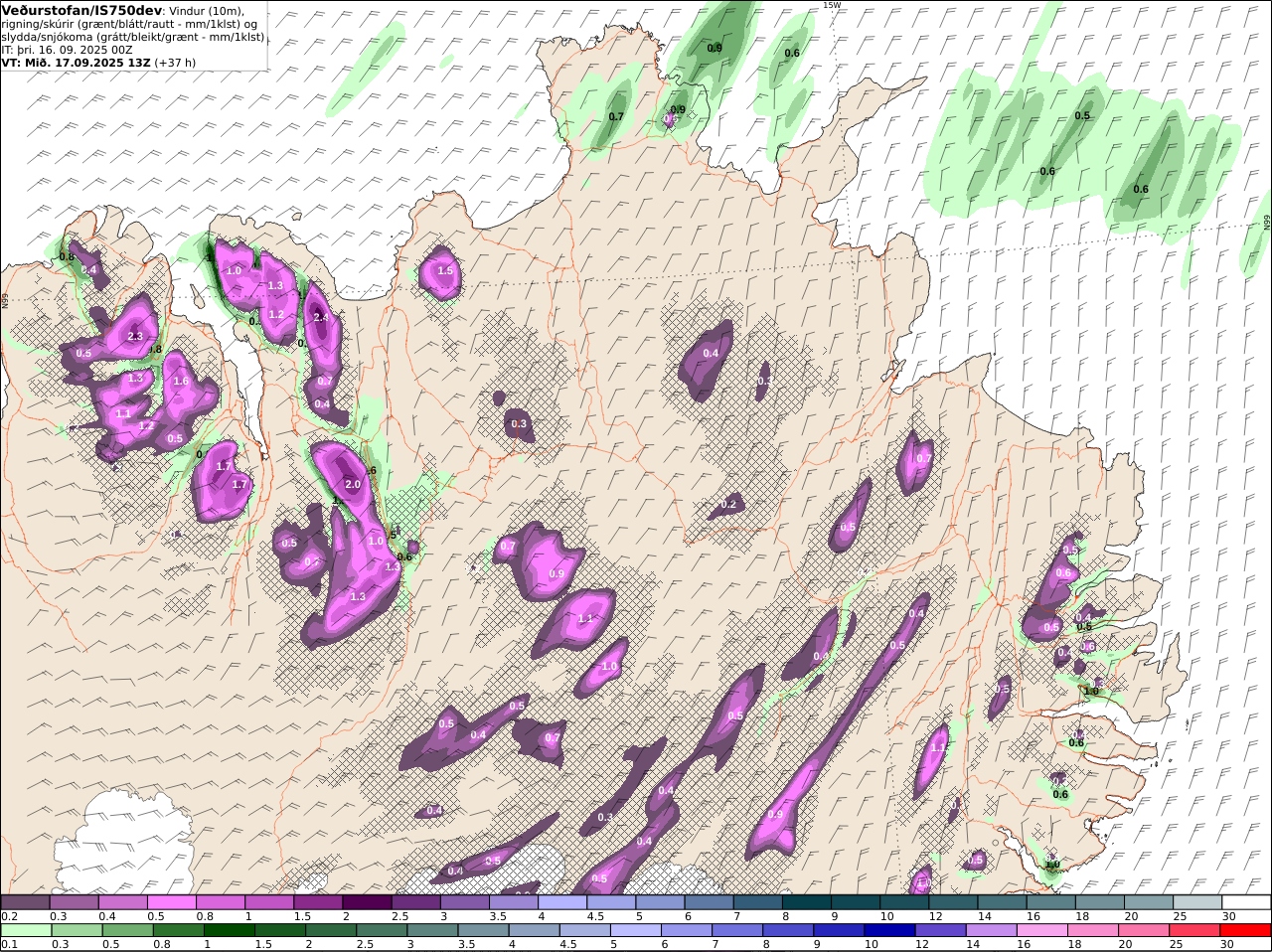Click the 1.8 rain label on the map
1272x952 pixels.
(155, 349)
